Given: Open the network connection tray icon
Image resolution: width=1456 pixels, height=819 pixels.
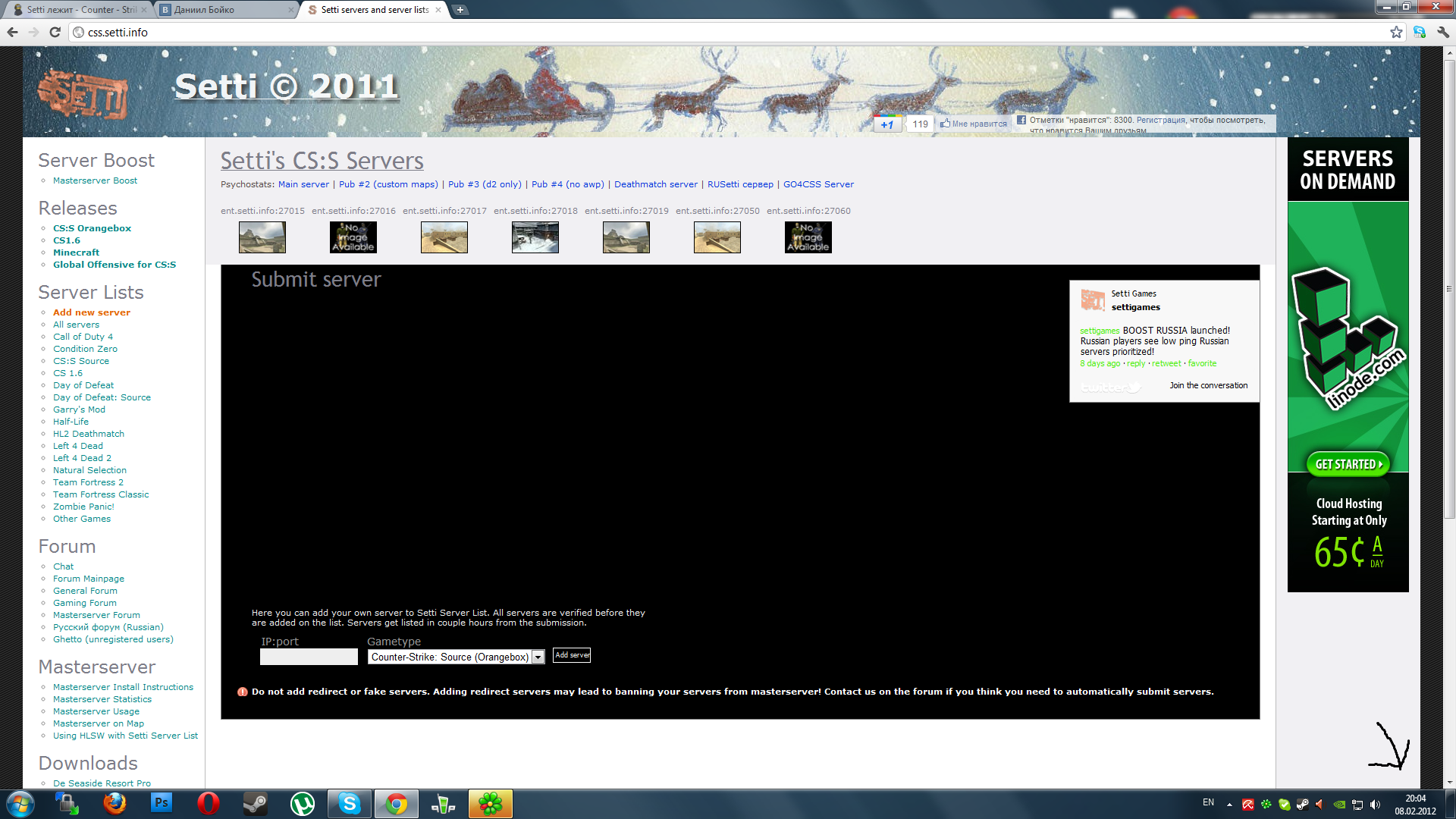Looking at the screenshot, I should (1357, 804).
